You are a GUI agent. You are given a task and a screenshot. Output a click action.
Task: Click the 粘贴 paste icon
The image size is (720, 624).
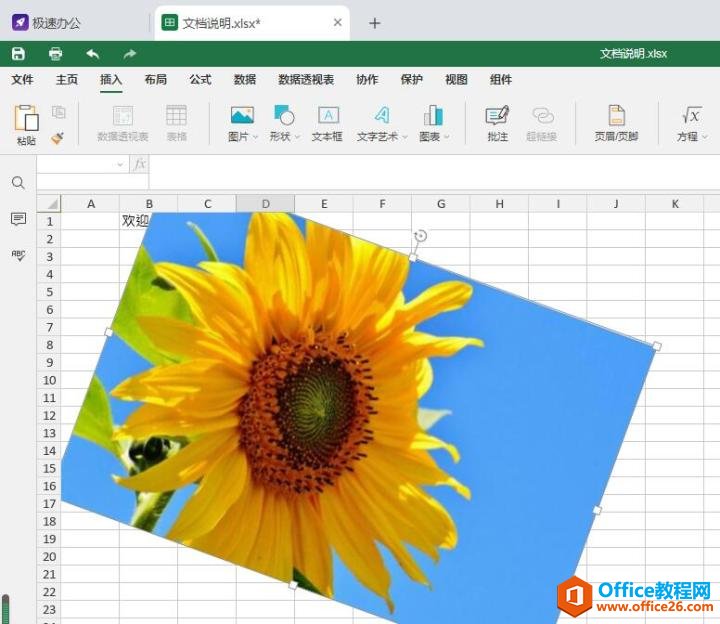coord(26,118)
